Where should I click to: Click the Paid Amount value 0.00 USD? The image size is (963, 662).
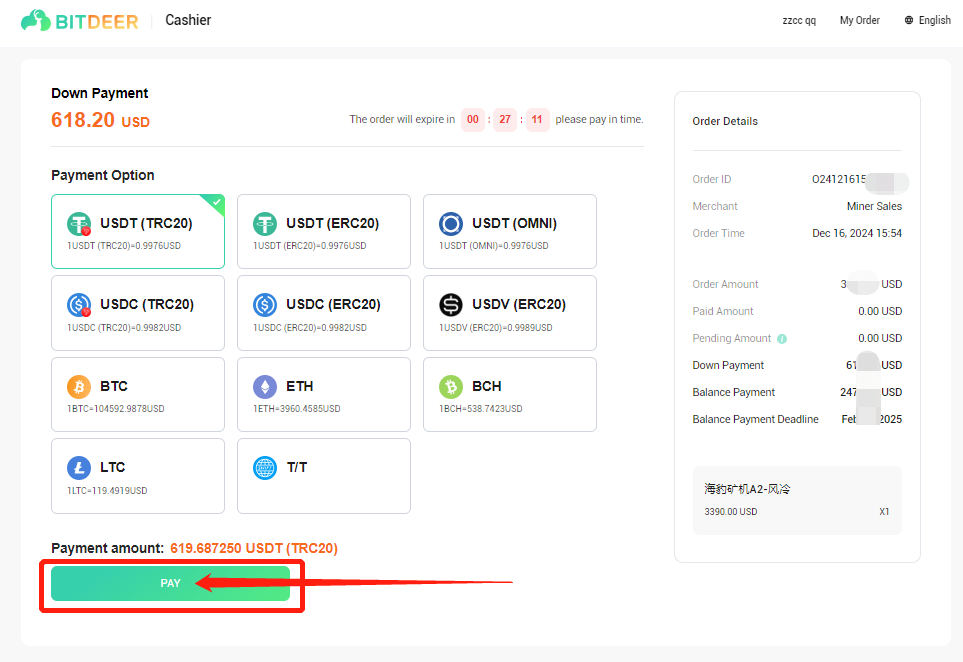(x=880, y=311)
